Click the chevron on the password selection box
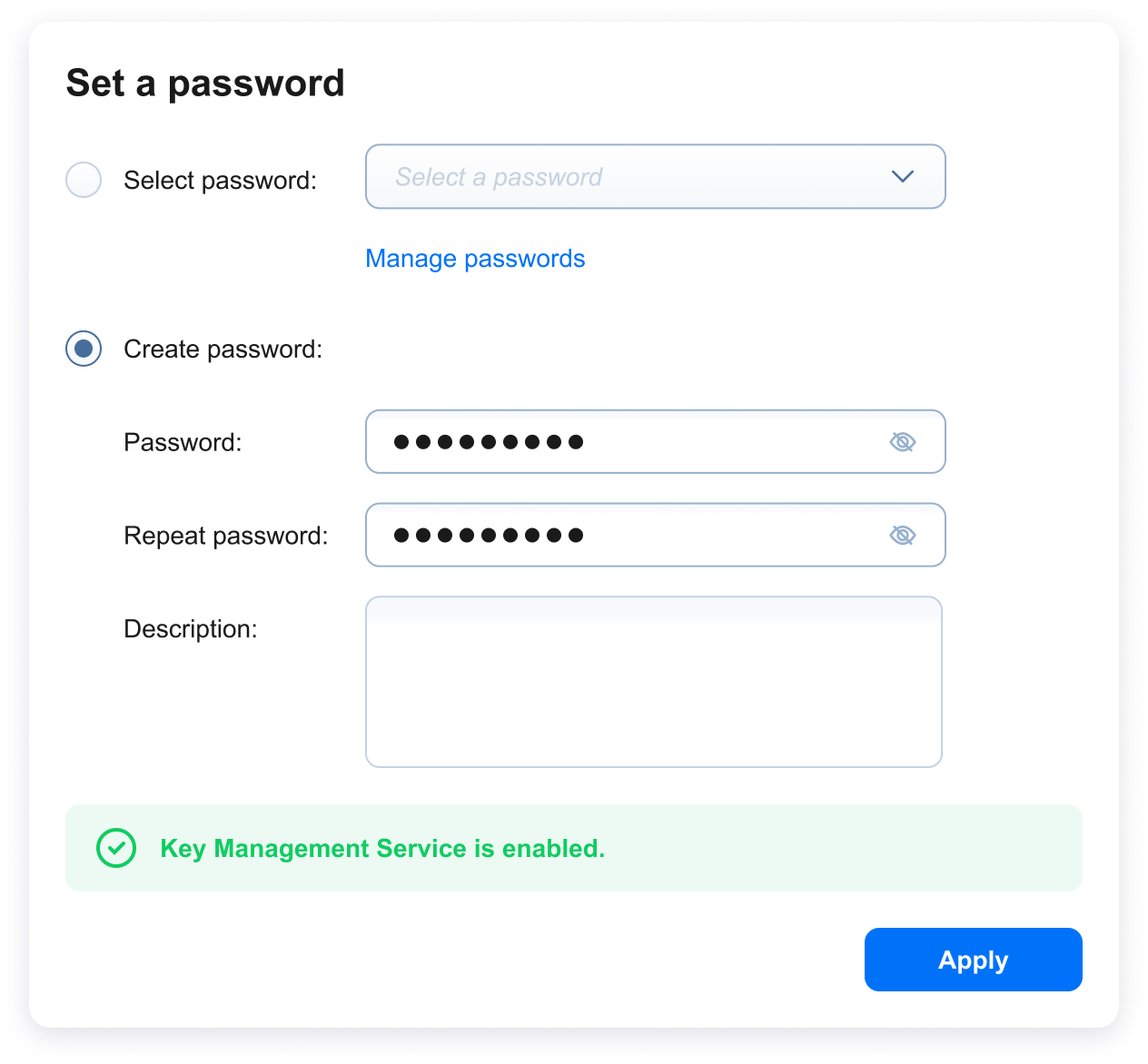The height and width of the screenshot is (1064, 1148). pyautogui.click(x=902, y=177)
